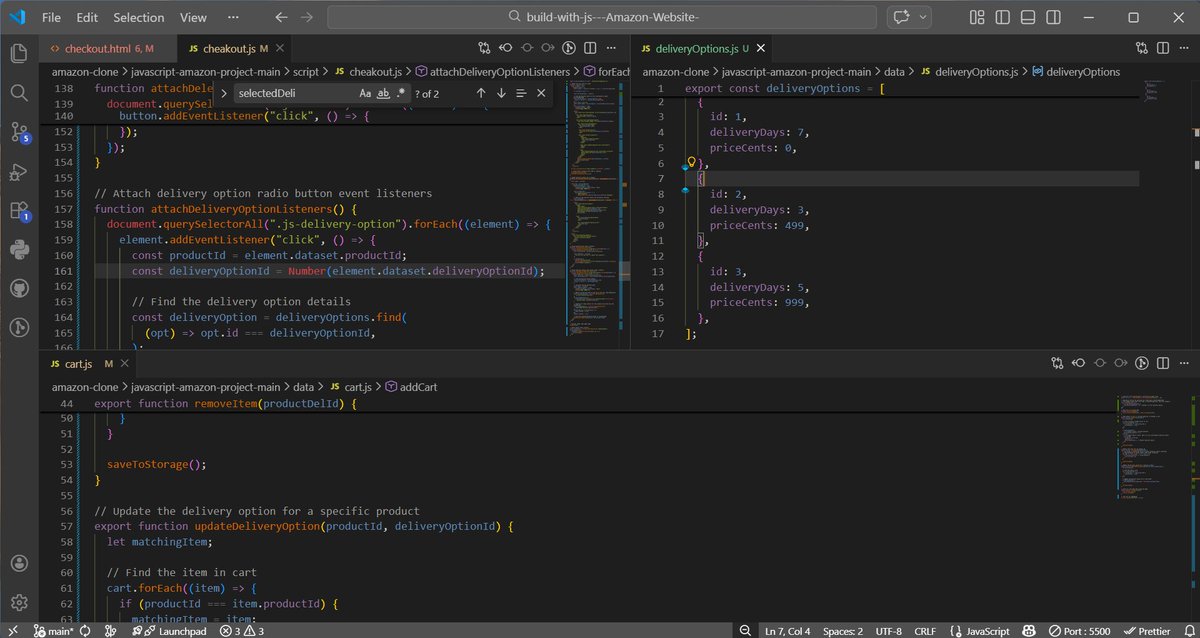This screenshot has width=1200, height=638.
Task: Open the Manage gear in activity bar
Action: click(19, 602)
